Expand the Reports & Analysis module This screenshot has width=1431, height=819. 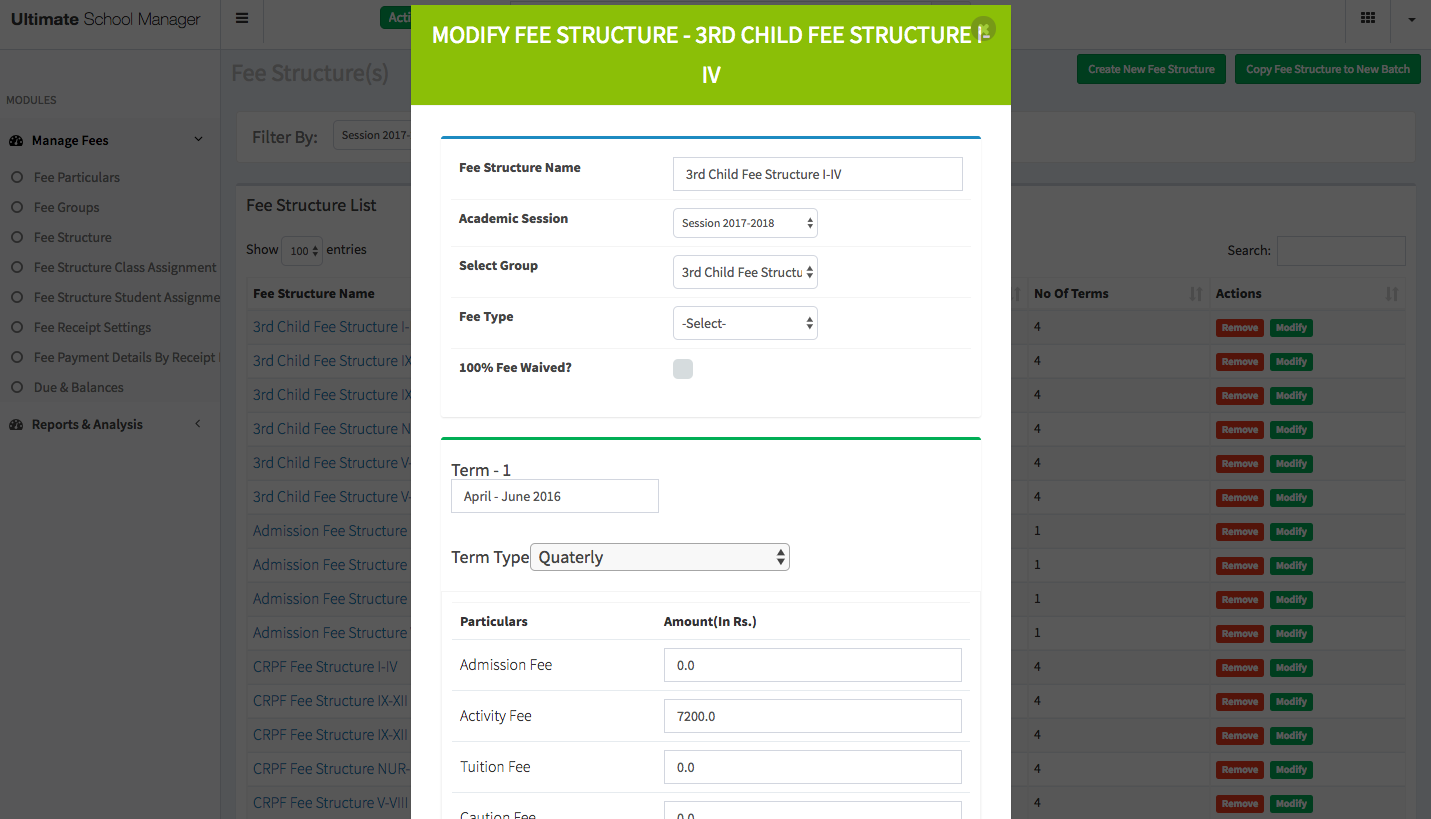tap(198, 424)
